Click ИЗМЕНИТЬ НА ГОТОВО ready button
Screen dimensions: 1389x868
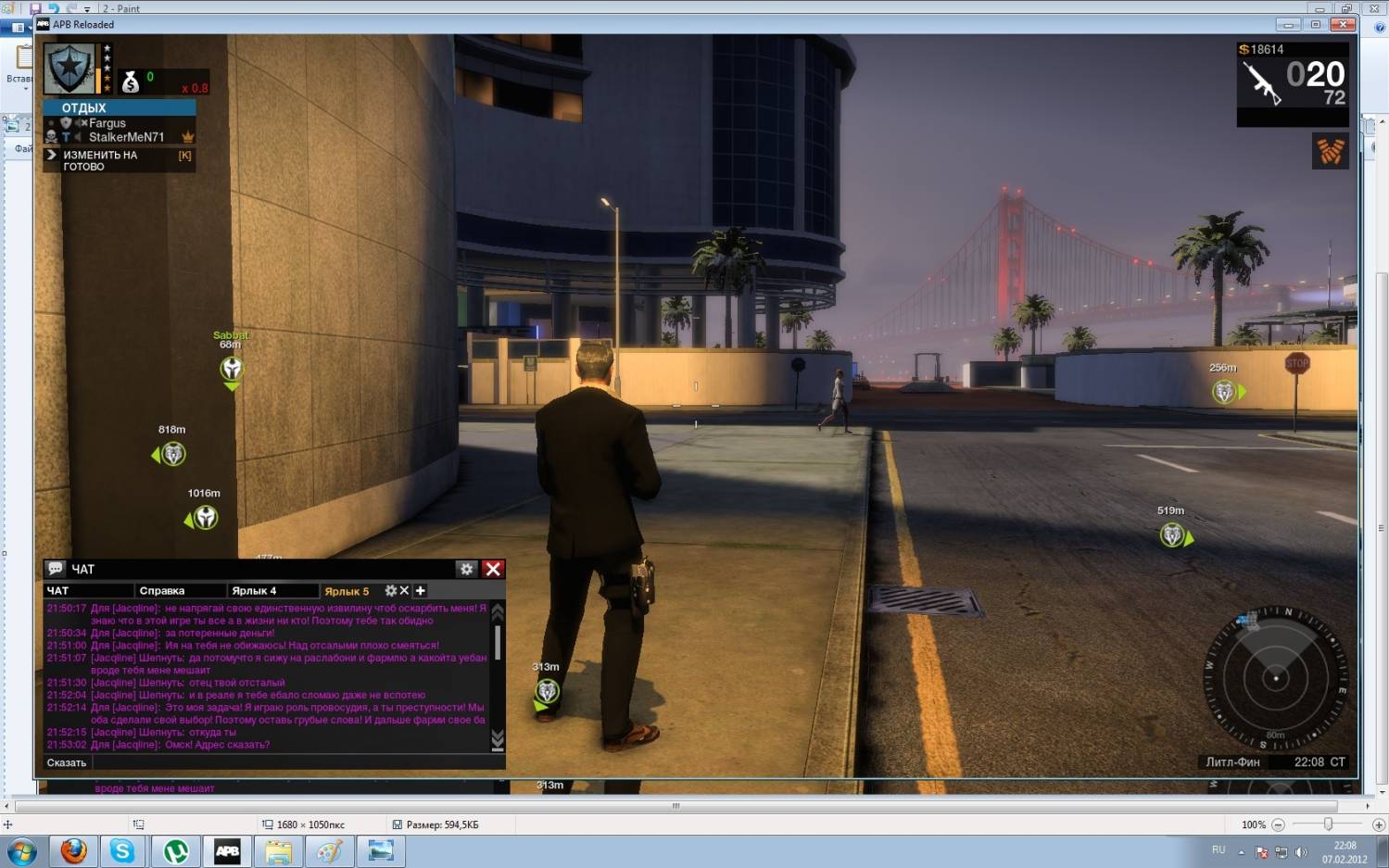(x=120, y=160)
